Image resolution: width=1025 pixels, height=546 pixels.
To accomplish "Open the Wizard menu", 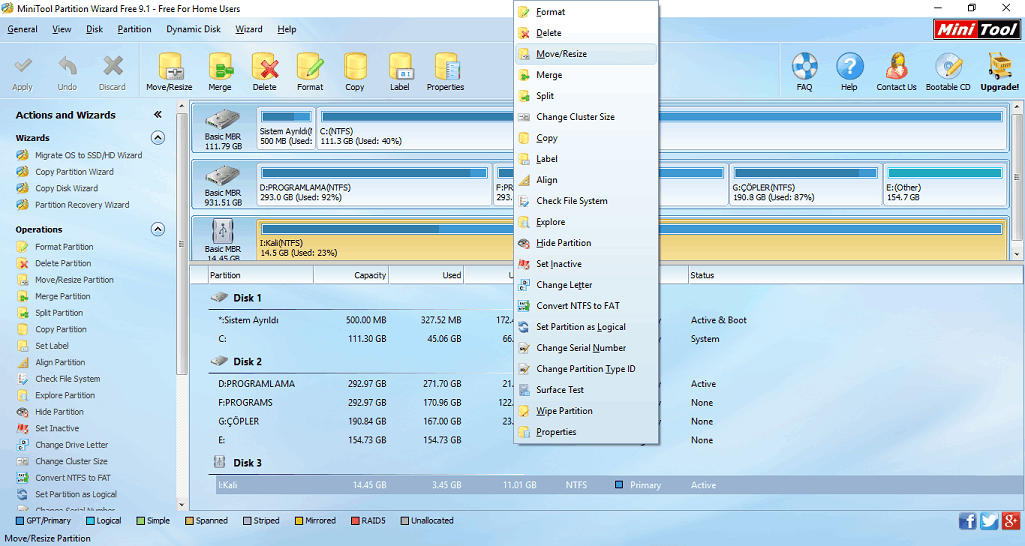I will 249,29.
